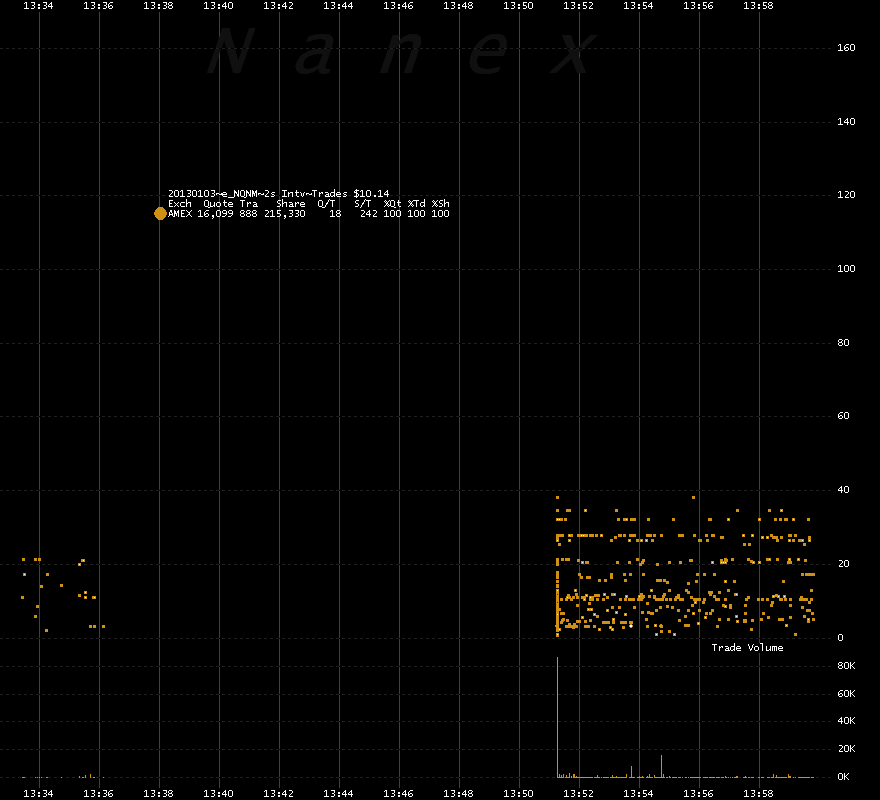Screen dimensions: 880x800
Task: Click the '13:50' label on the top time axis
Action: [x=518, y=6]
